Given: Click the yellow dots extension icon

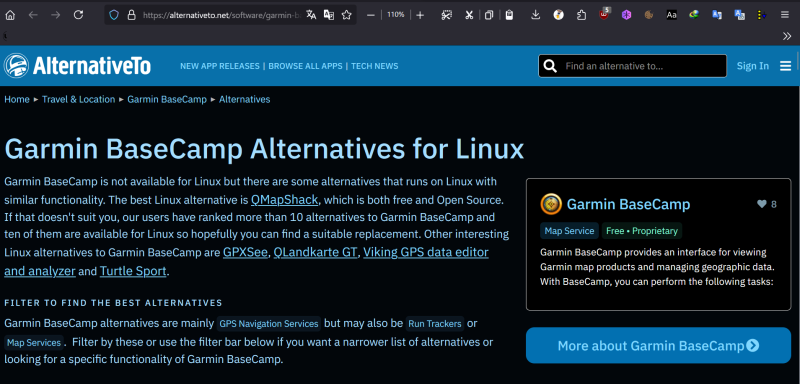Looking at the screenshot, I should click(x=762, y=15).
